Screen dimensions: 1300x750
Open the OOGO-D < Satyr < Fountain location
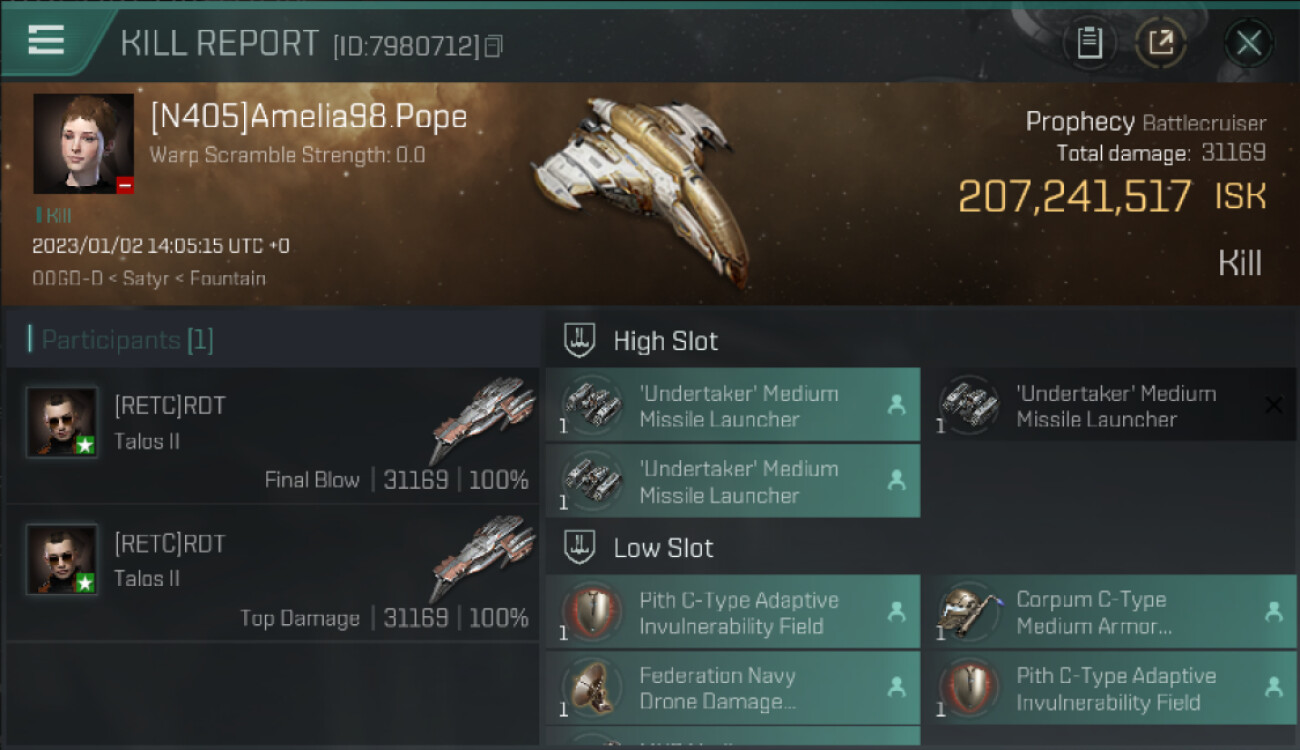pyautogui.click(x=149, y=279)
